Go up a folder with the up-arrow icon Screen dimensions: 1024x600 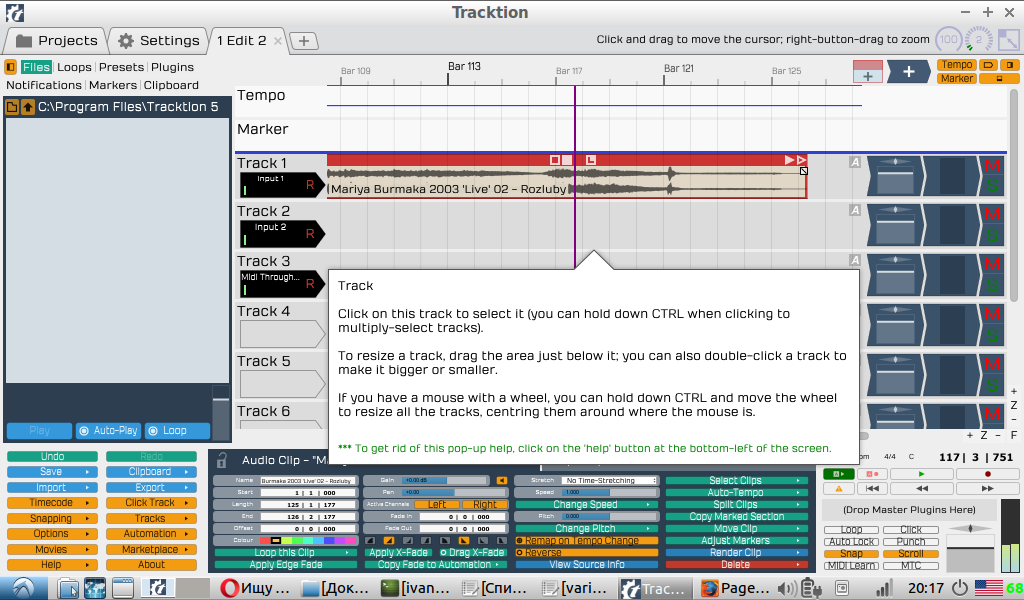(27, 106)
